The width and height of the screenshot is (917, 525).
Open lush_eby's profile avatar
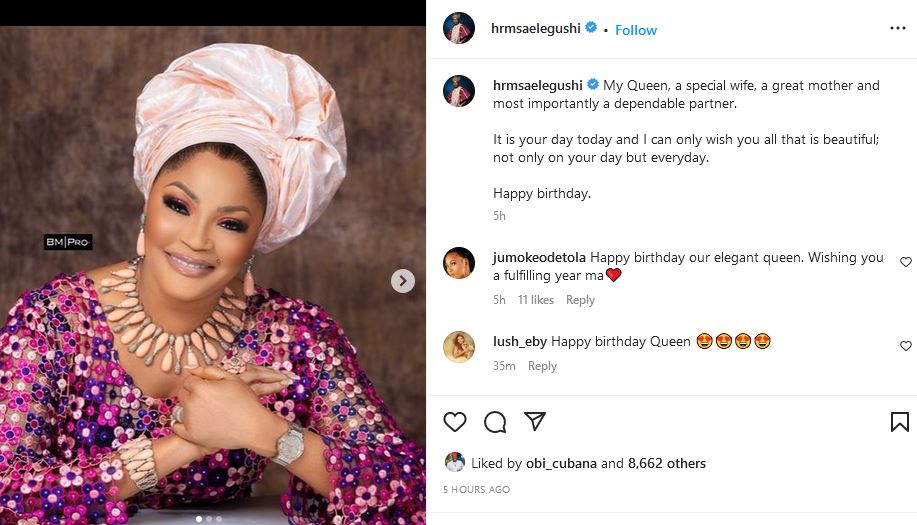(x=459, y=346)
